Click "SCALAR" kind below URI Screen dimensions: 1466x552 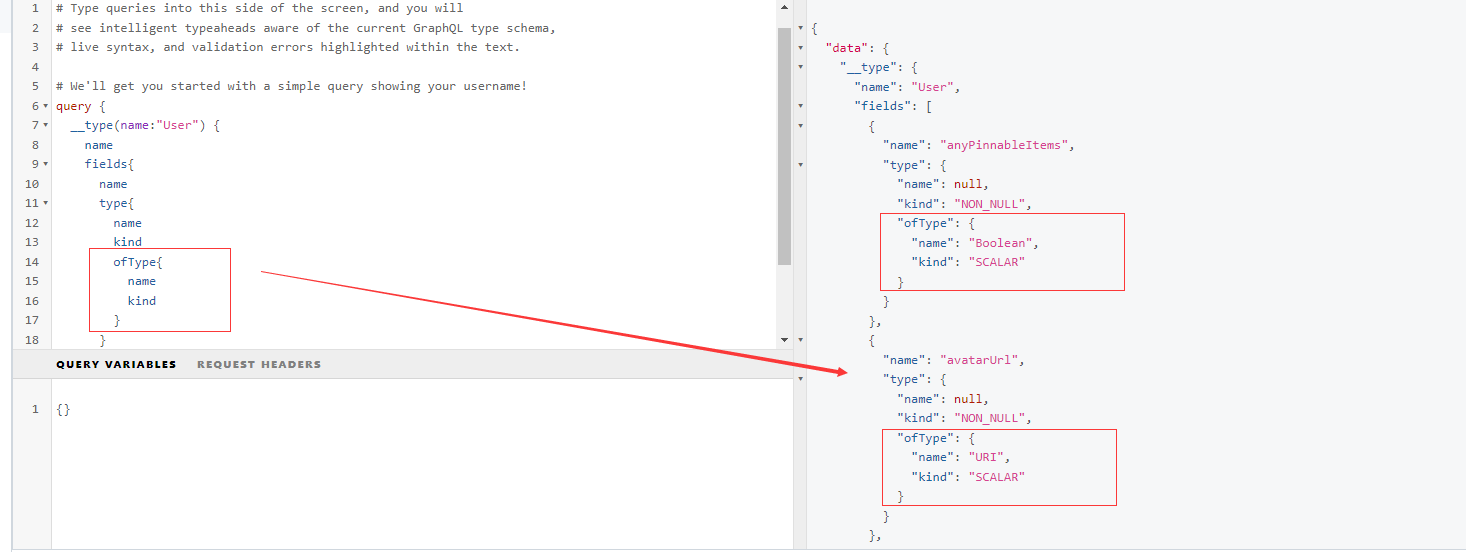[x=997, y=478]
